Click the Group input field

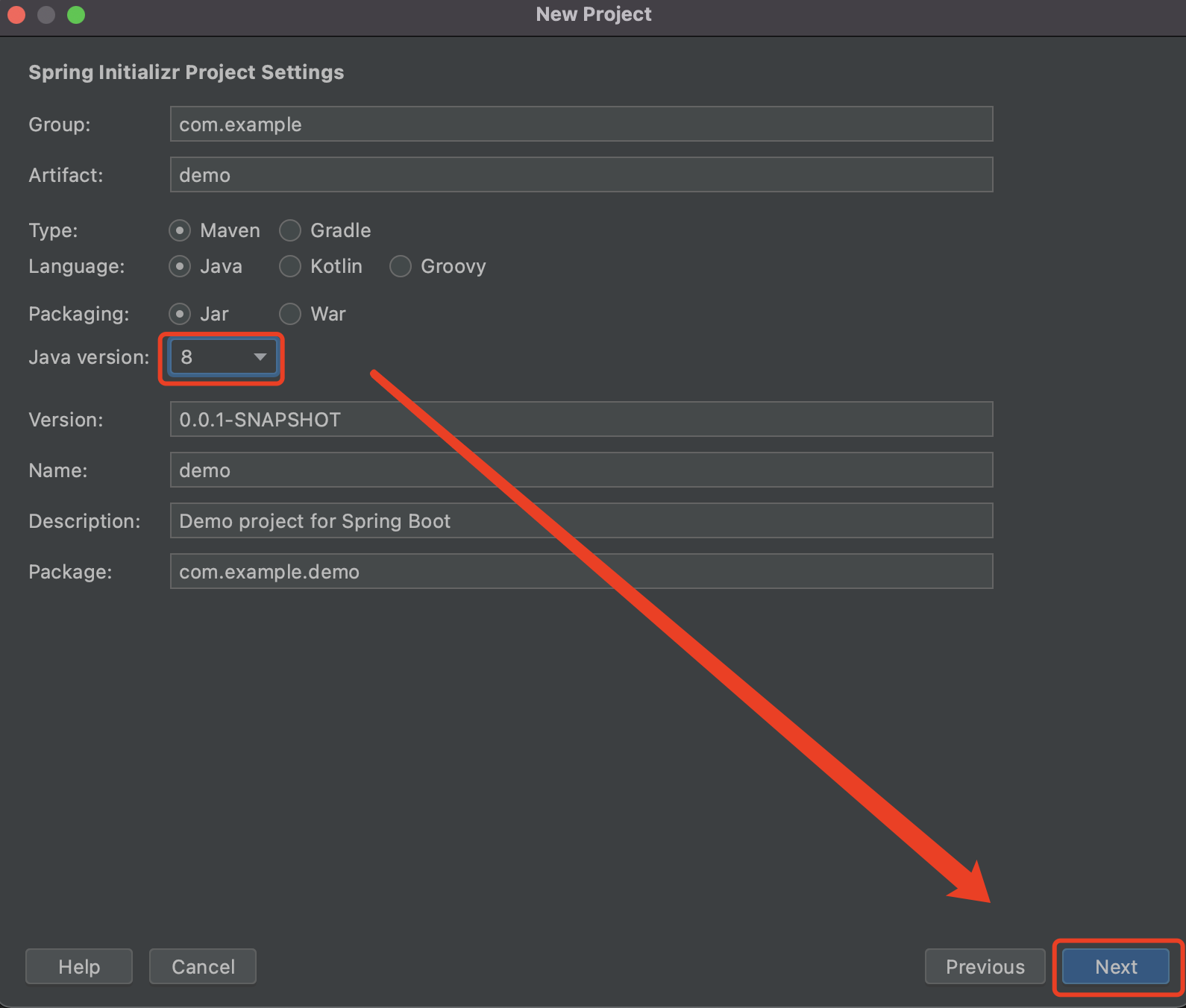(x=581, y=124)
